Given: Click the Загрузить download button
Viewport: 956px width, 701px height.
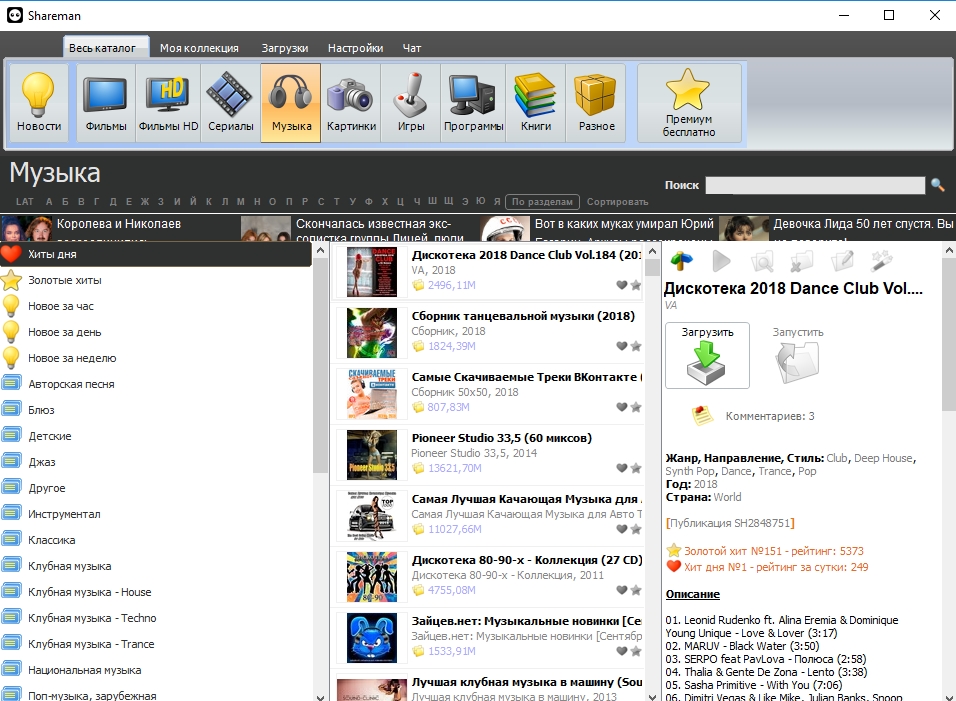Looking at the screenshot, I should click(x=707, y=355).
